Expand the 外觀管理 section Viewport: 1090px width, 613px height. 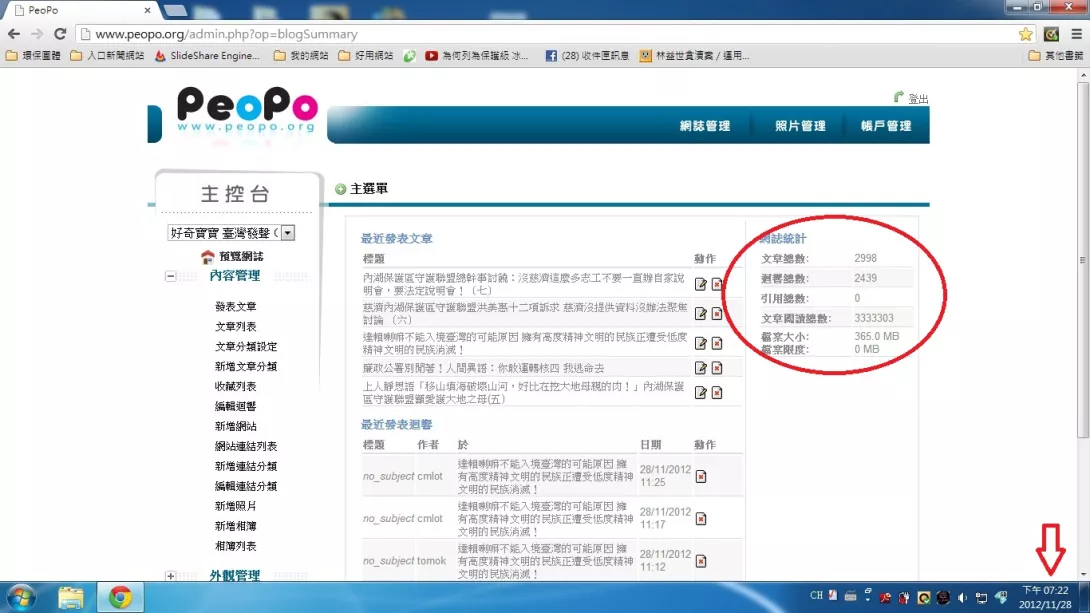(170, 576)
